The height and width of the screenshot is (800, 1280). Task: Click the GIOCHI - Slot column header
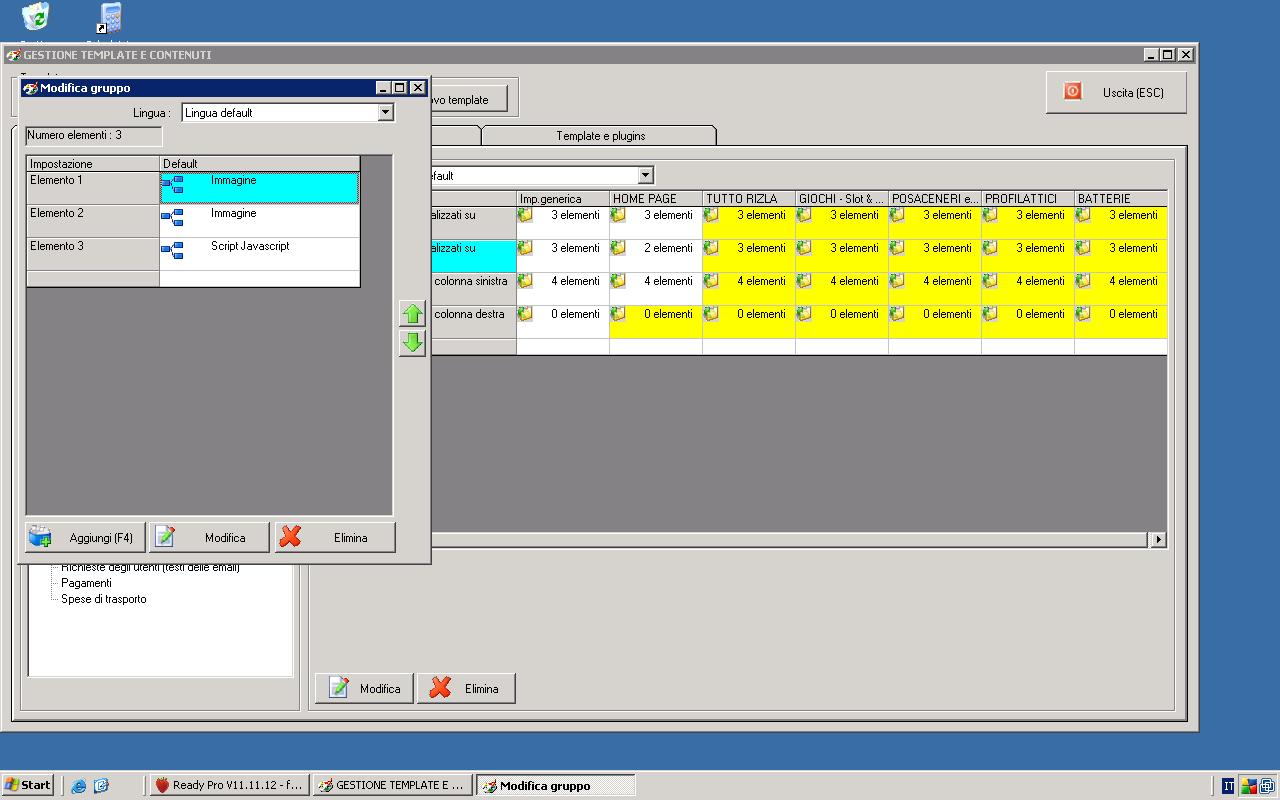842,199
